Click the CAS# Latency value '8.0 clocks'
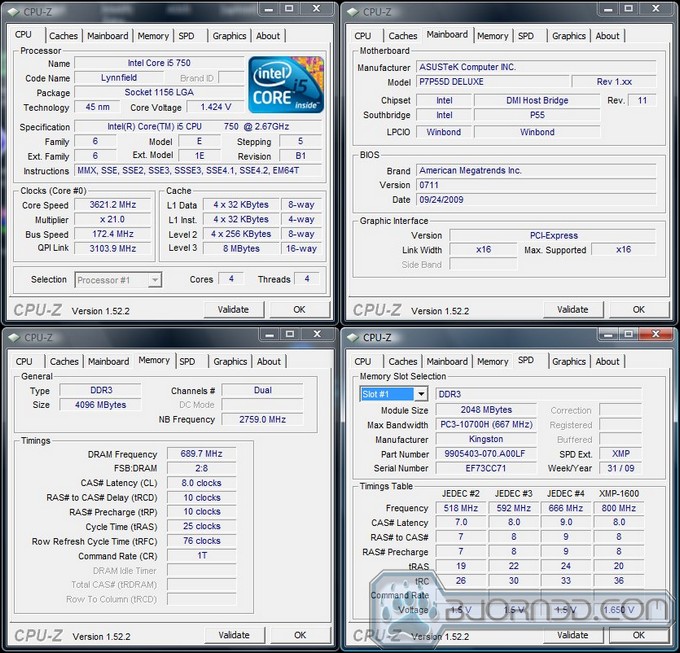Viewport: 680px width, 653px height. click(x=202, y=483)
